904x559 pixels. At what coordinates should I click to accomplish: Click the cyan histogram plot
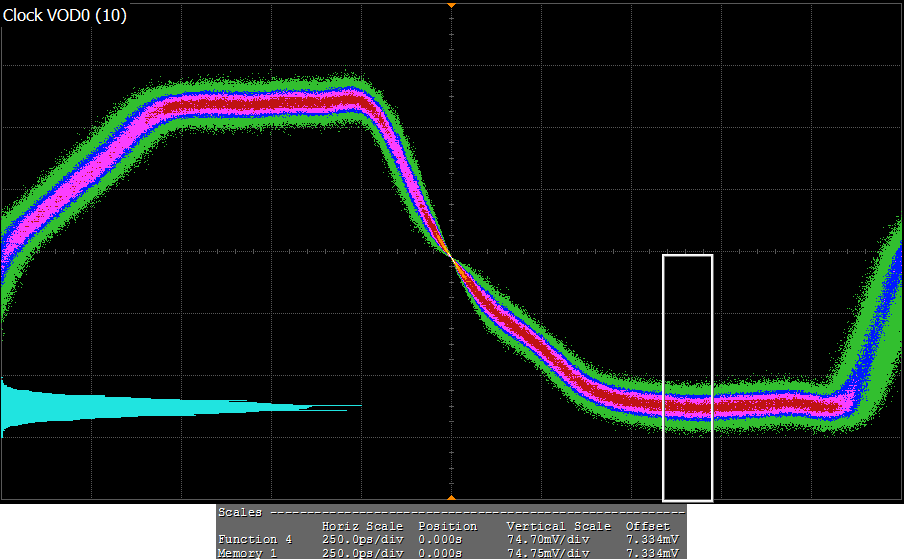coord(150,407)
